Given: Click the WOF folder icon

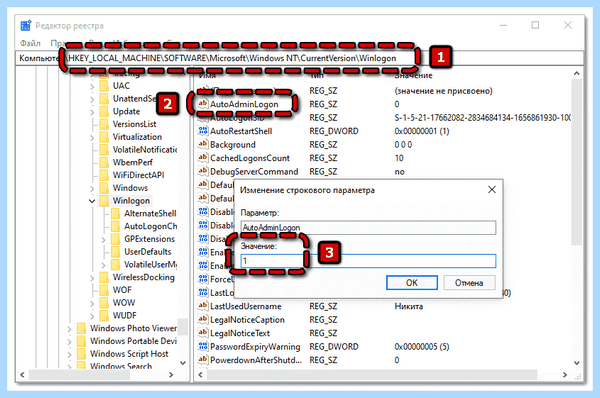Looking at the screenshot, I should 104,290.
